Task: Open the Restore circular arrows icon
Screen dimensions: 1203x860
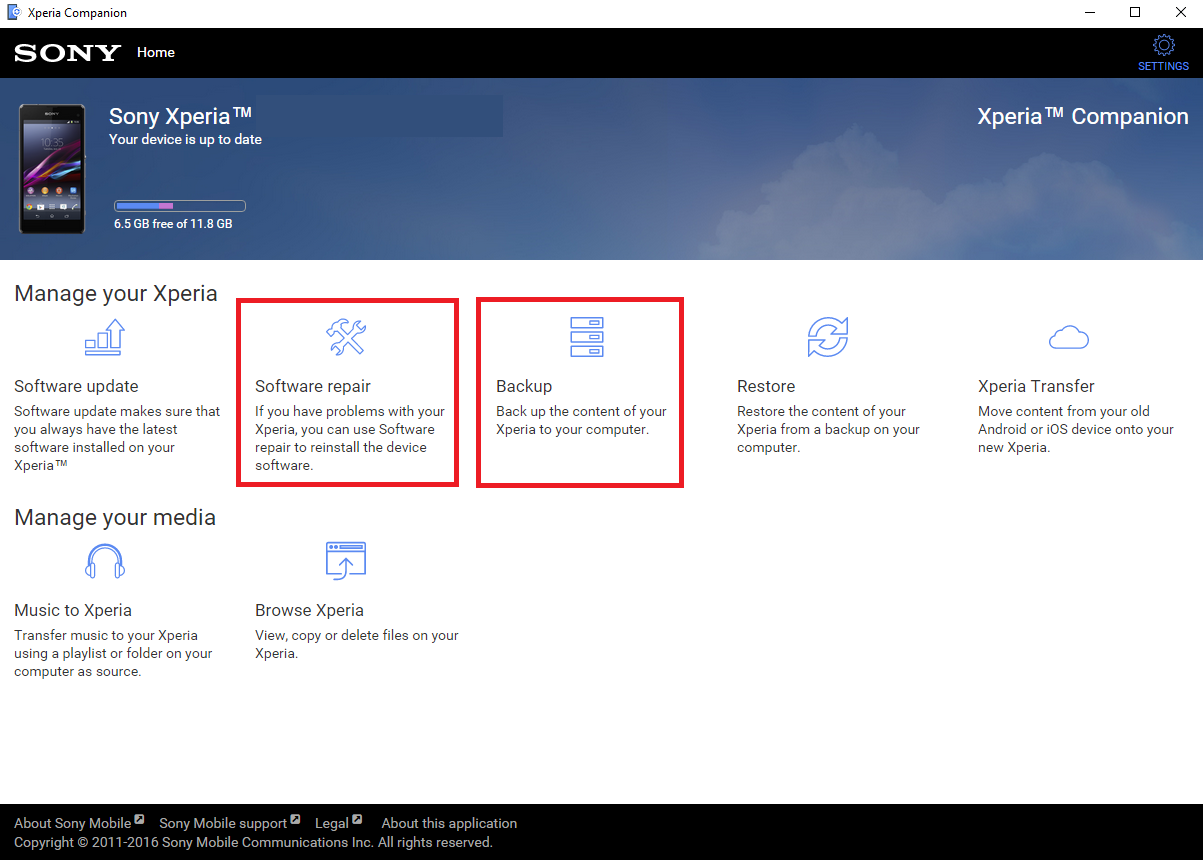Action: [827, 337]
